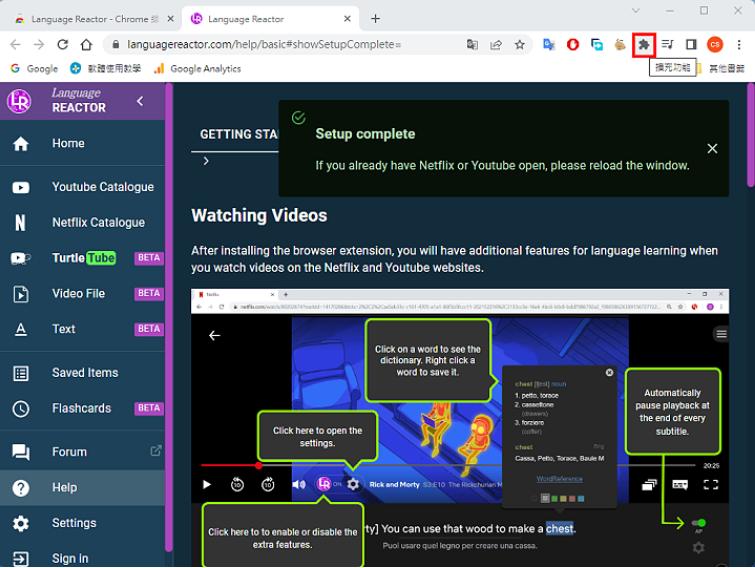Click the Saved Items list icon
Viewport: 755px width, 568px height.
[x=21, y=374]
